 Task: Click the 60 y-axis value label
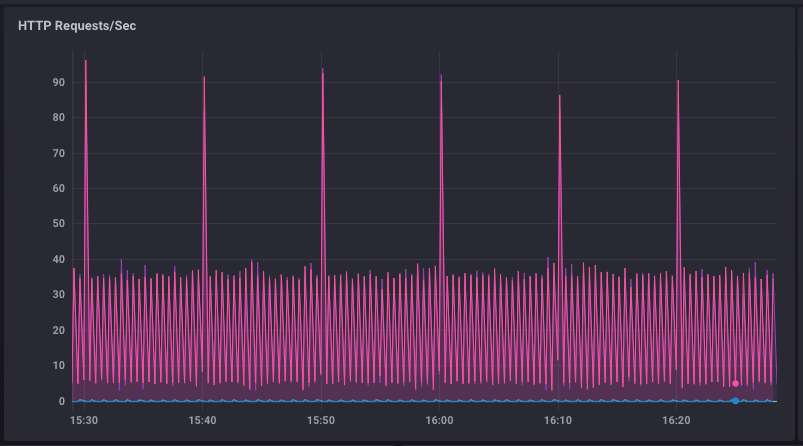tap(58, 188)
